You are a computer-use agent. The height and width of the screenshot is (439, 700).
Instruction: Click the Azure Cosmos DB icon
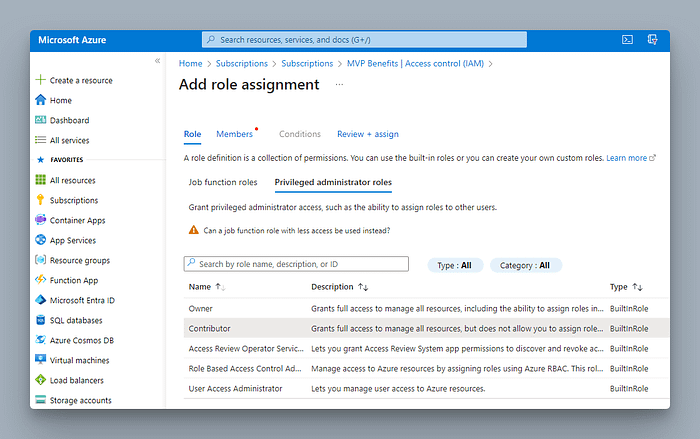pos(40,340)
